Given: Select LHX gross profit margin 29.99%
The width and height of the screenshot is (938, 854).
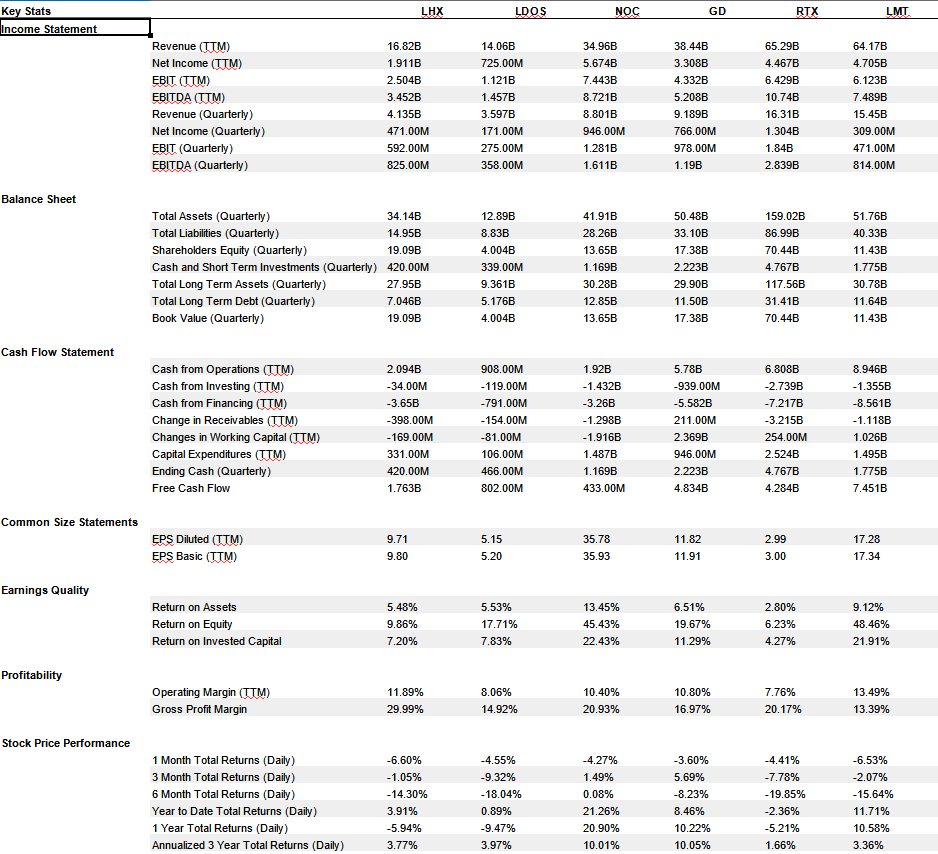Looking at the screenshot, I should (405, 709).
